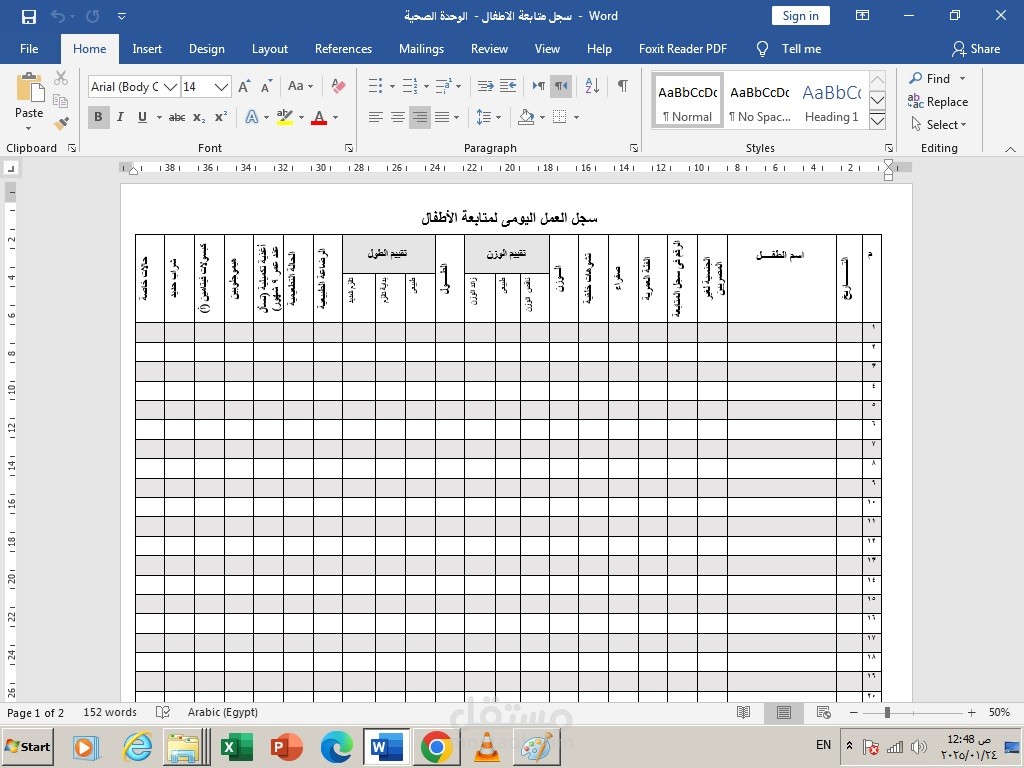Open Excel from the taskbar
The height and width of the screenshot is (768, 1024).
pos(236,746)
